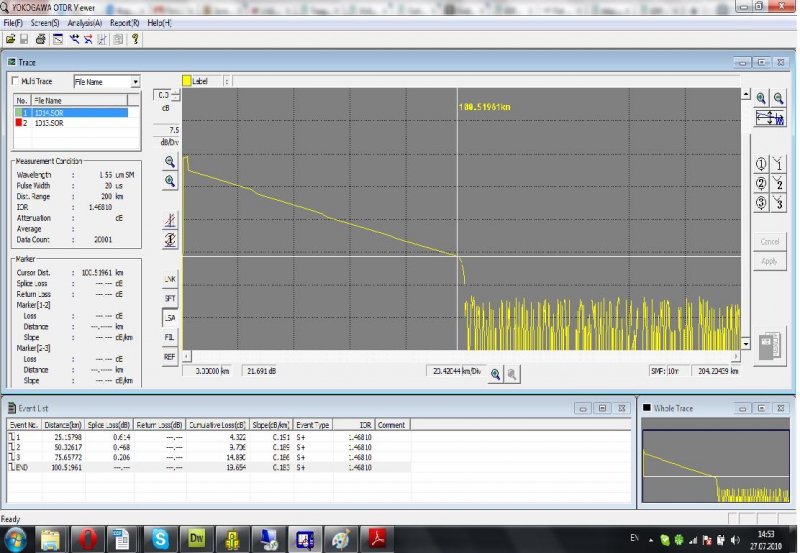Viewport: 800px width, 553px height.
Task: Click the Save disk toolbar icon
Action: click(x=24, y=39)
